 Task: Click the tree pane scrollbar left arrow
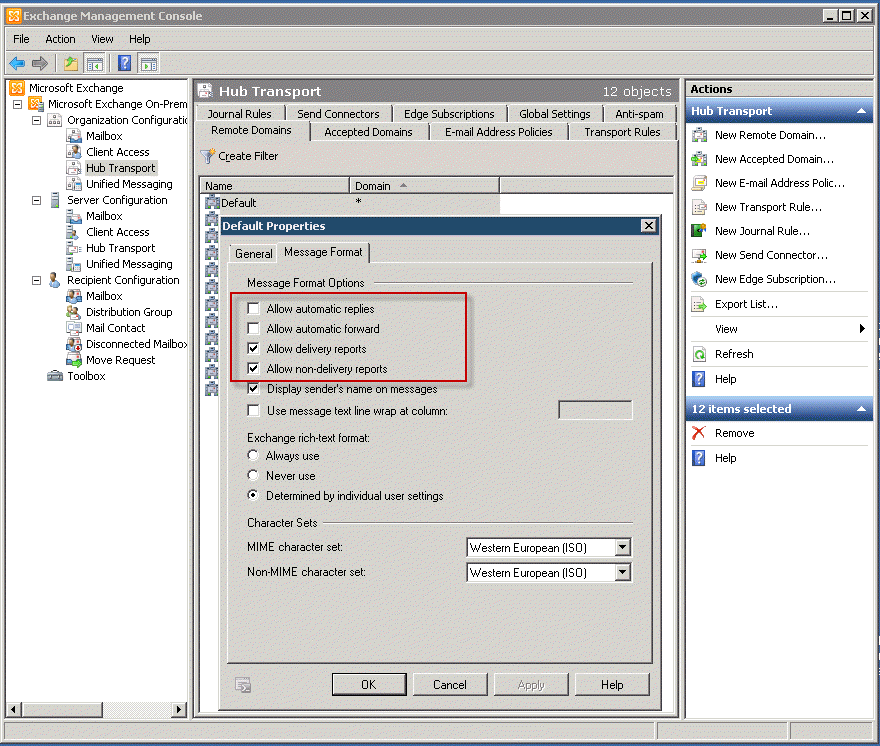[x=13, y=710]
